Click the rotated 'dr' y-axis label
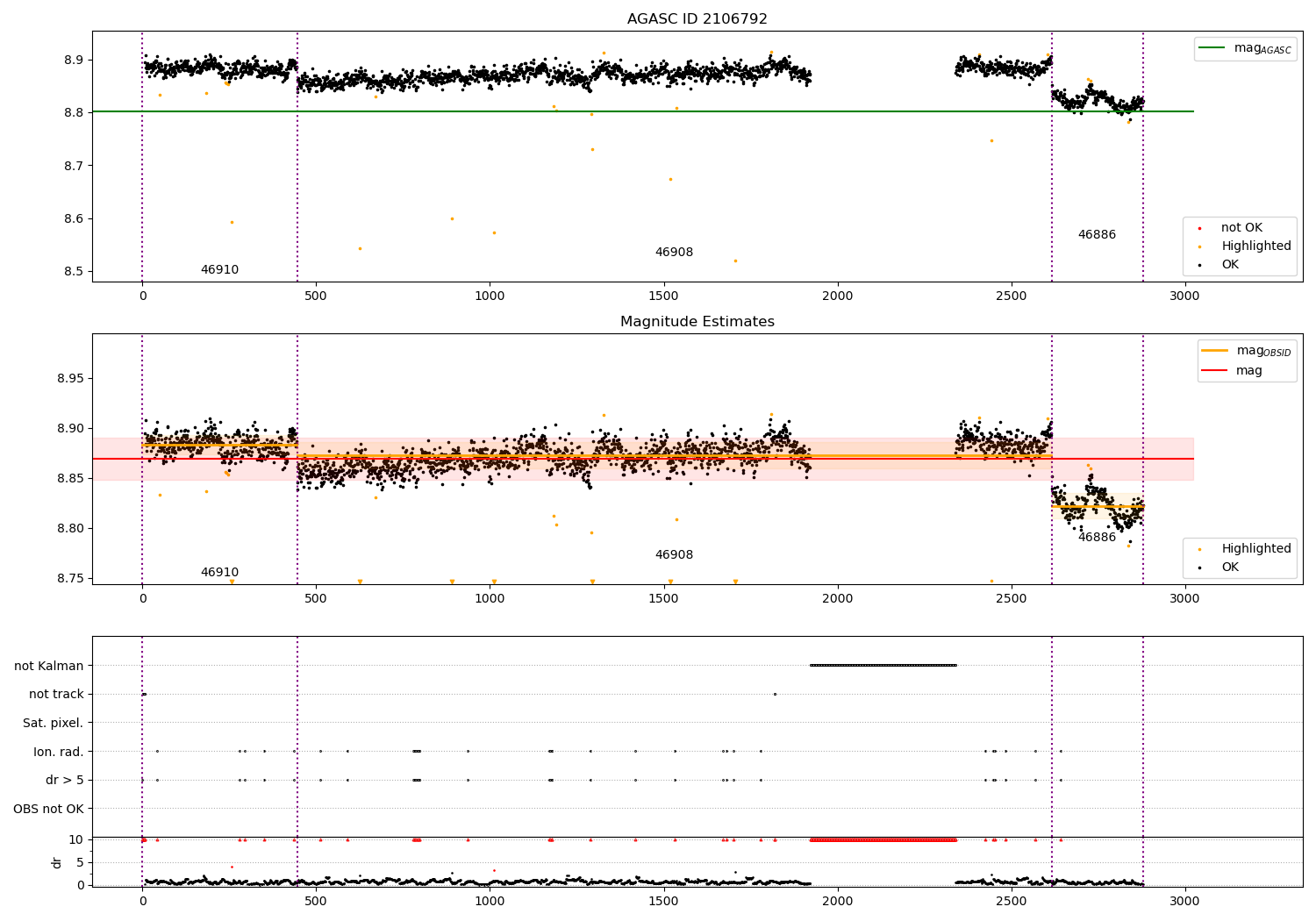The height and width of the screenshot is (921, 1316). tap(57, 862)
